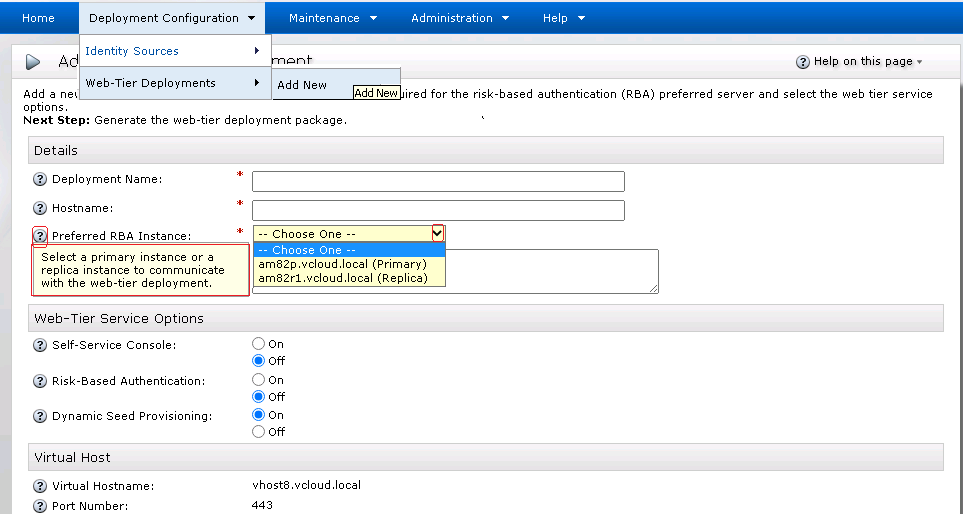Viewport: 963px width, 514px height.
Task: Turn Self-Service Console On
Action: click(x=258, y=344)
